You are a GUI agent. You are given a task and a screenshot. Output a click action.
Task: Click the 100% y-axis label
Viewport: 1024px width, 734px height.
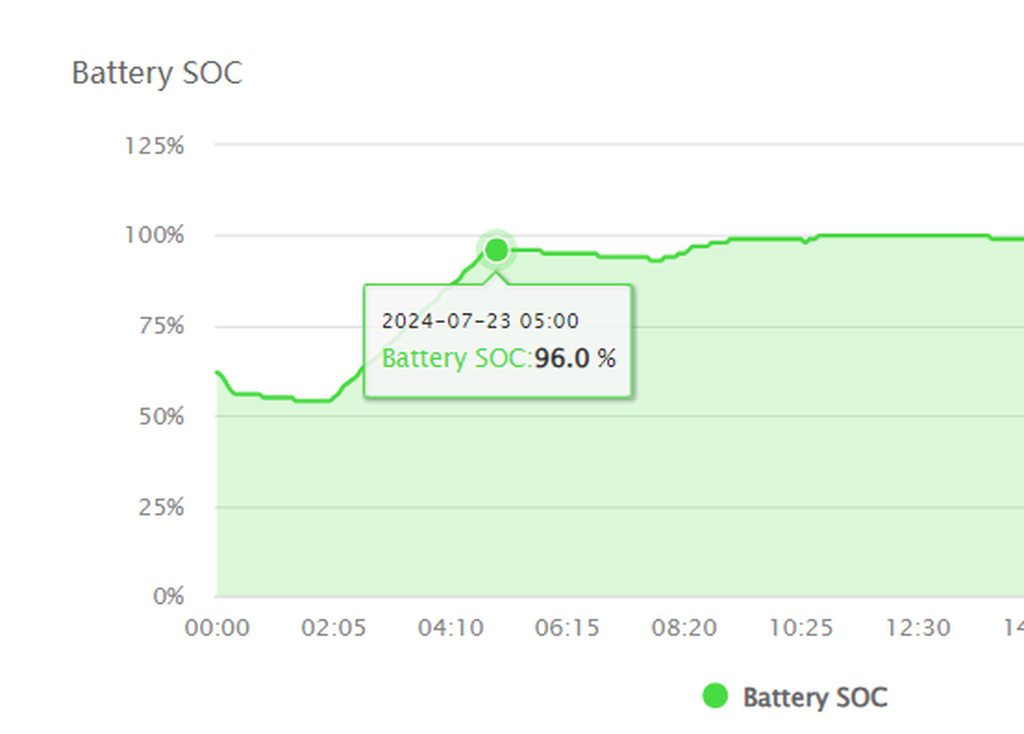(154, 236)
